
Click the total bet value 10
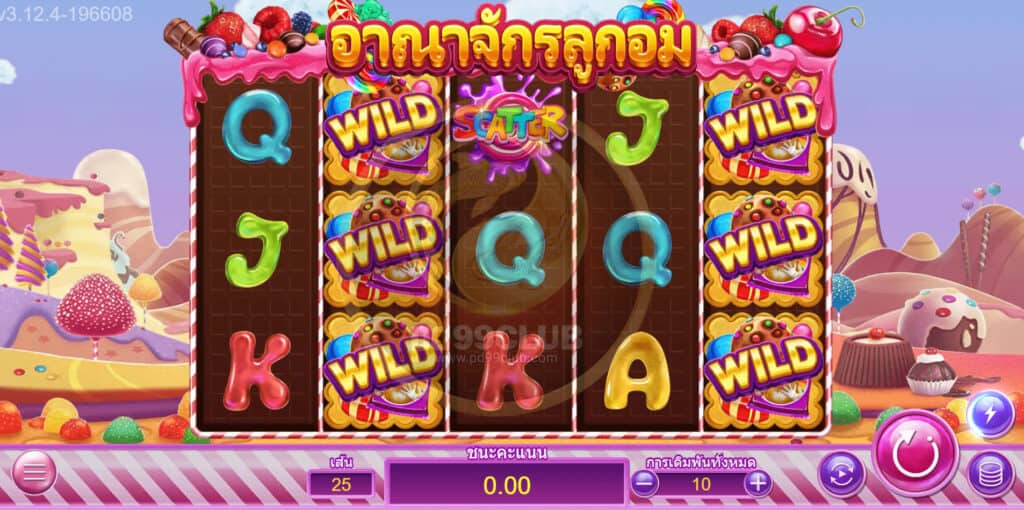click(x=701, y=484)
